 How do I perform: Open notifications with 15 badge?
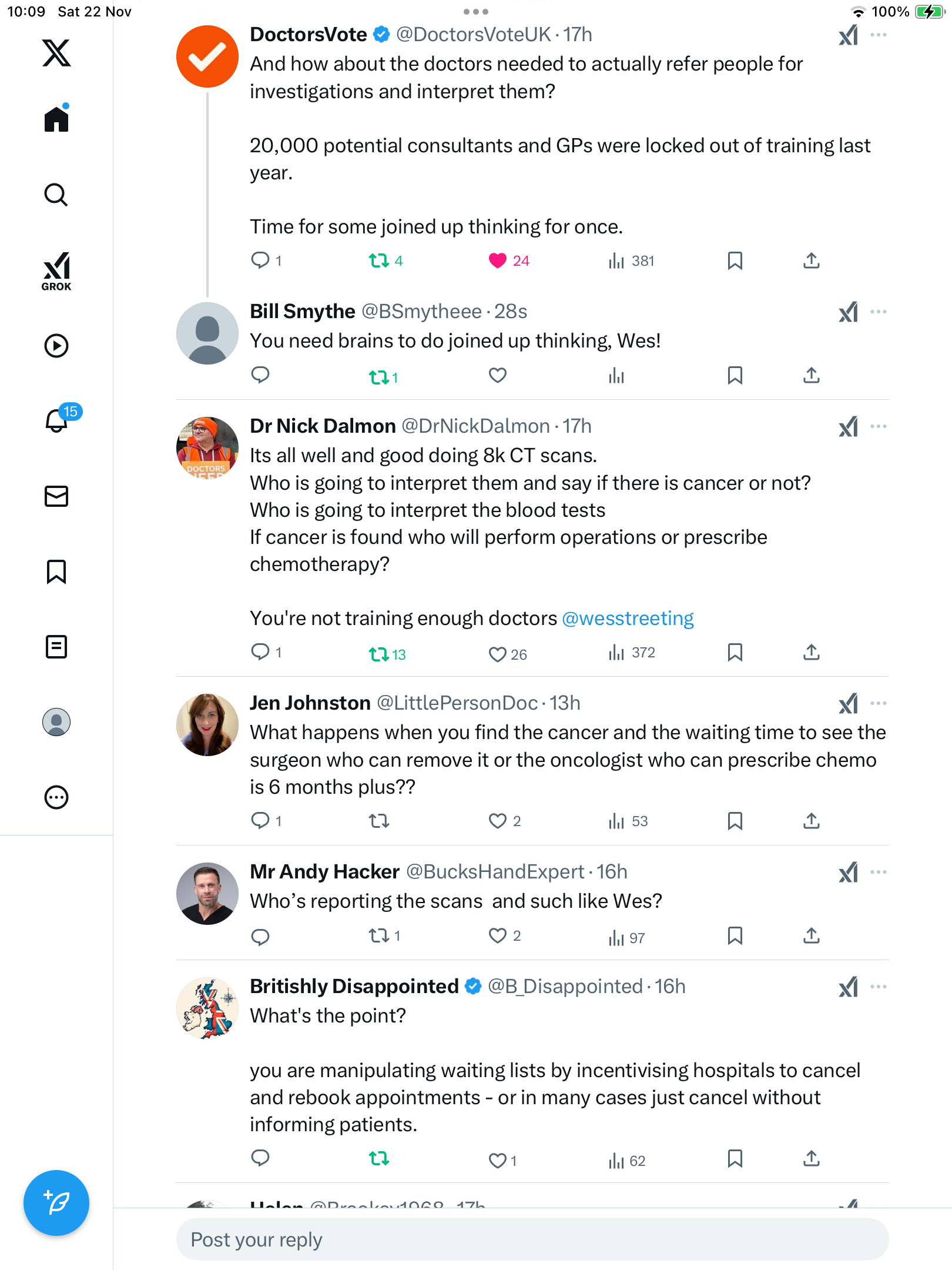[58, 420]
